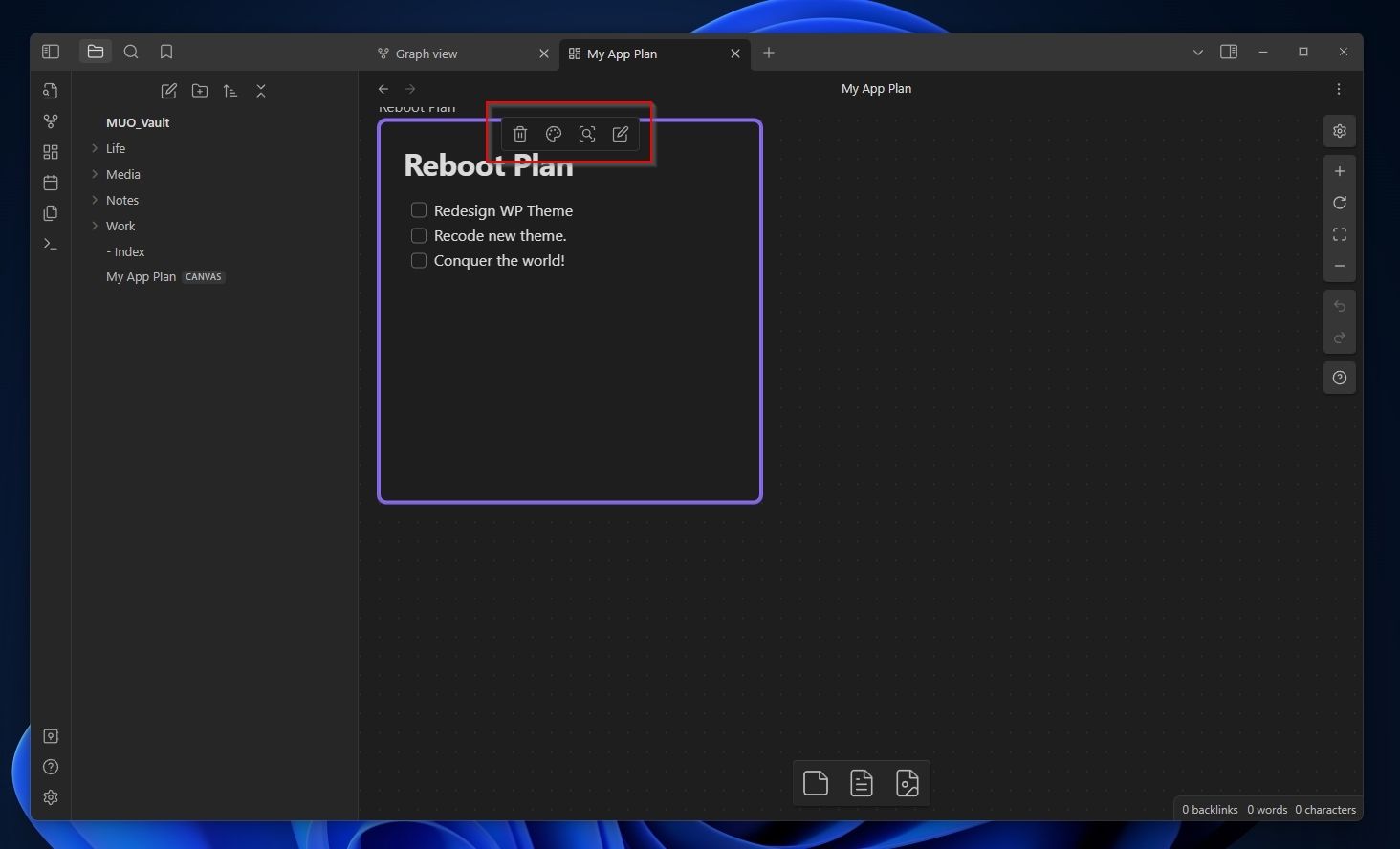The width and height of the screenshot is (1400, 849).
Task: Open Graph view from the left ribbon
Action: click(x=50, y=120)
